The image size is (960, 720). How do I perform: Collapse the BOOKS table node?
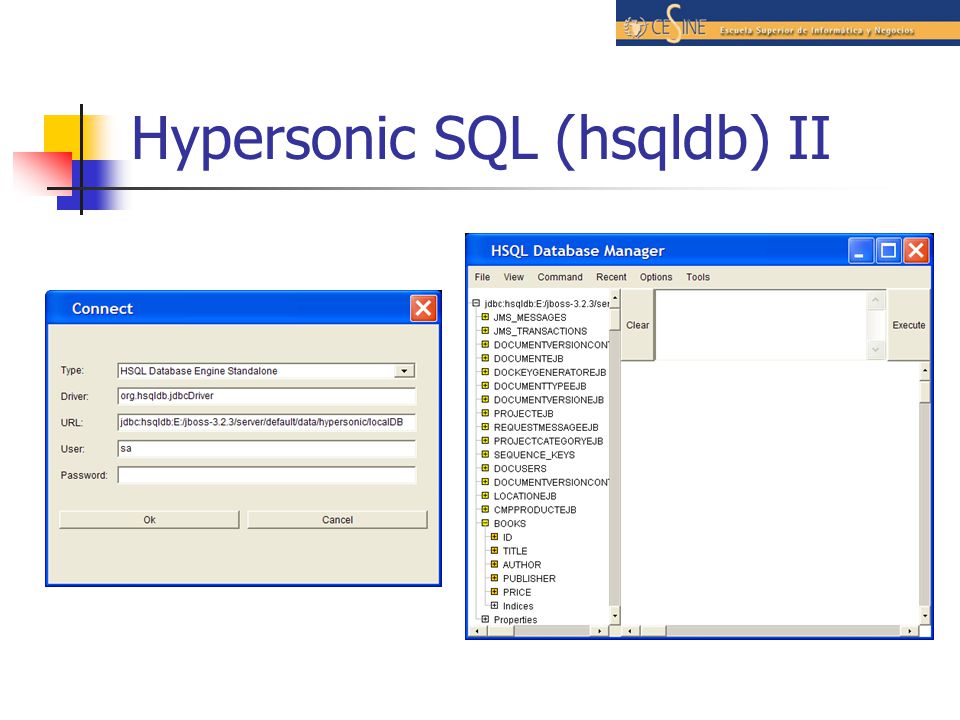pyautogui.click(x=485, y=523)
